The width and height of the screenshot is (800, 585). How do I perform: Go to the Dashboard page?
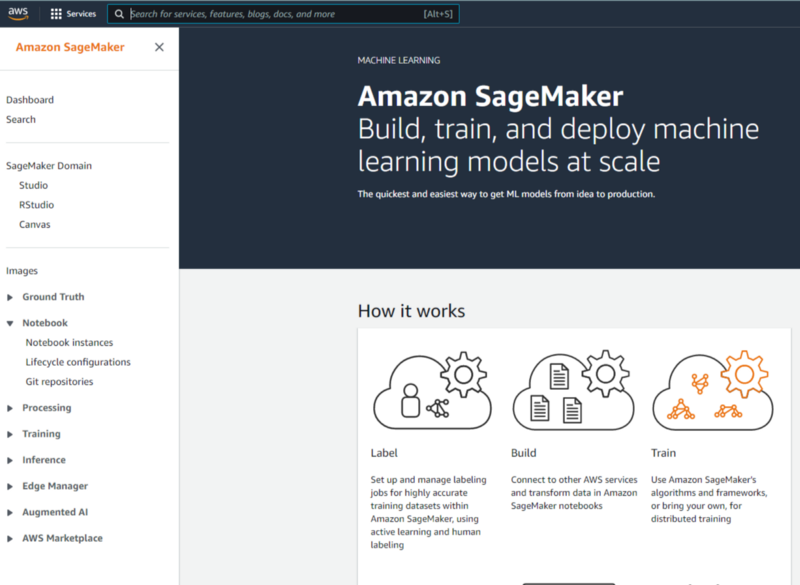point(30,100)
